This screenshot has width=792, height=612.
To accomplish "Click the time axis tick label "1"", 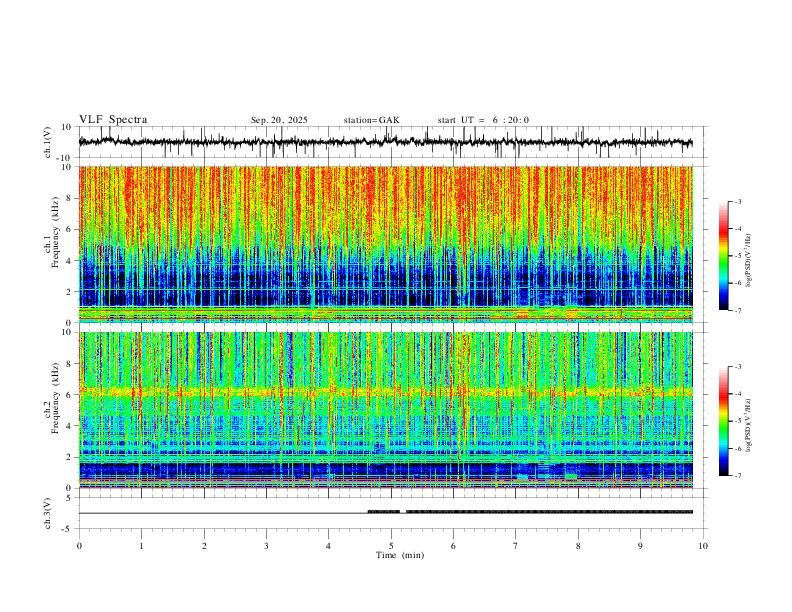I will pyautogui.click(x=141, y=546).
